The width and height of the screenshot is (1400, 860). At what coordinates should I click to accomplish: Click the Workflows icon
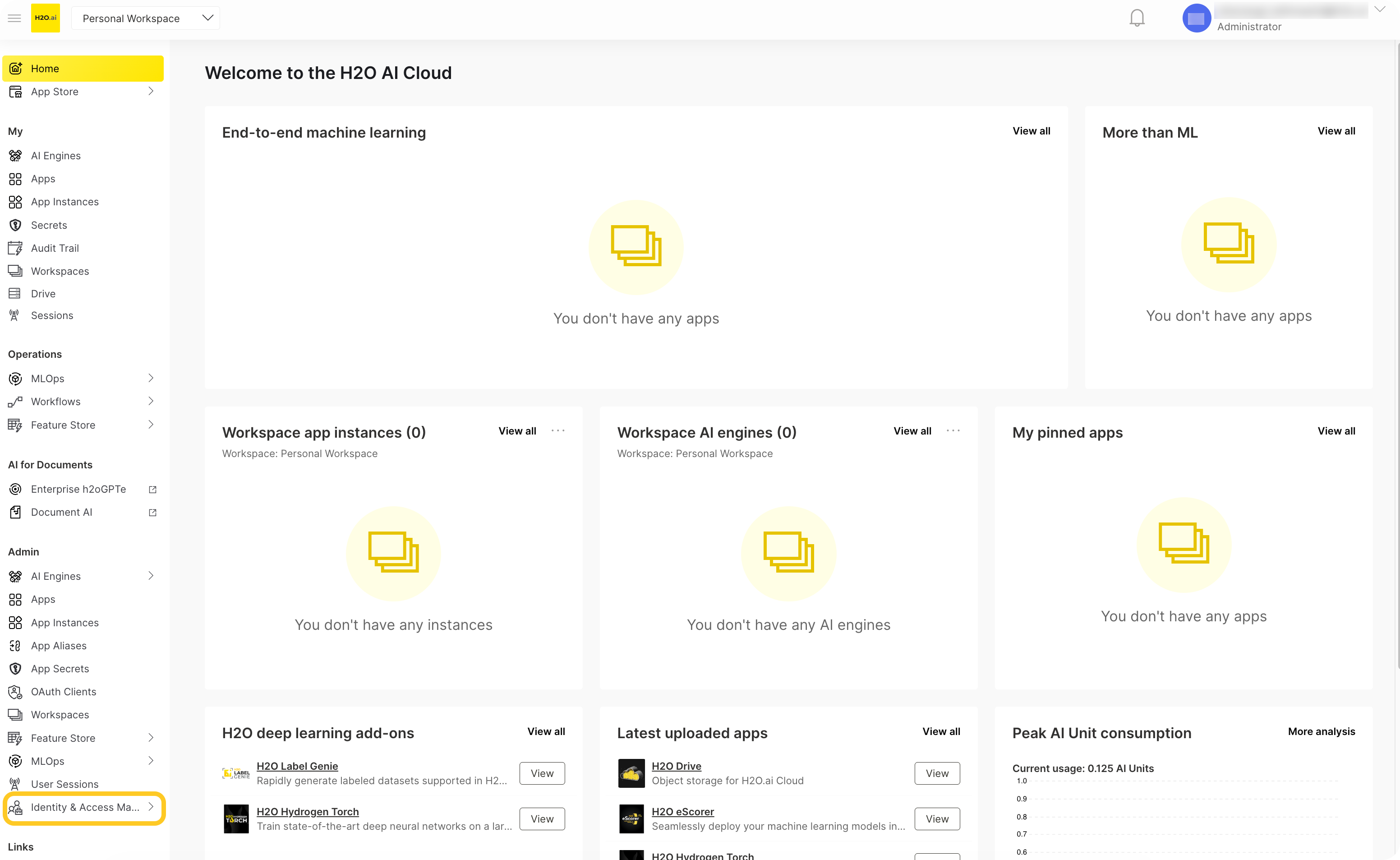click(x=15, y=402)
